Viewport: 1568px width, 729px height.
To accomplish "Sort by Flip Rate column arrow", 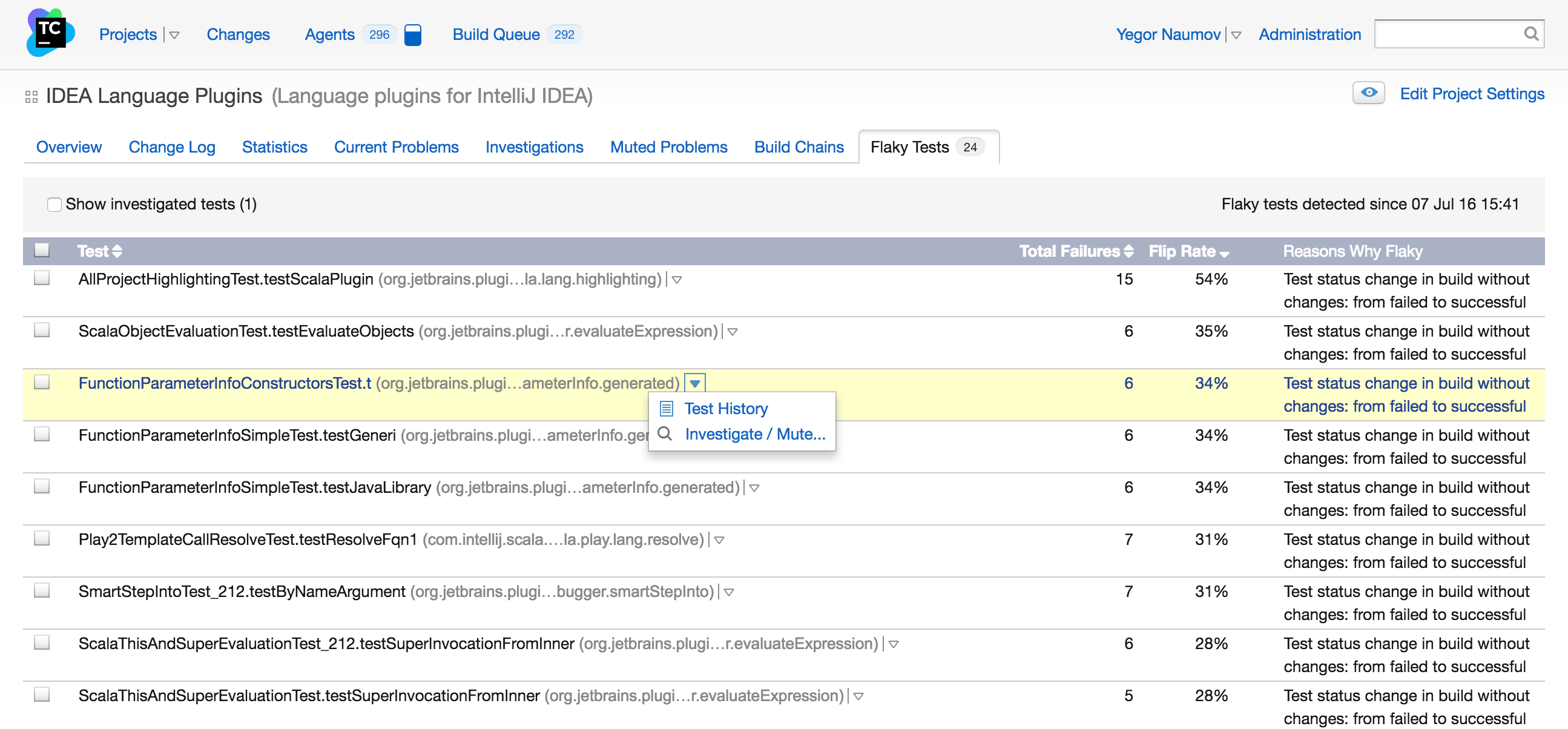I will point(1225,252).
